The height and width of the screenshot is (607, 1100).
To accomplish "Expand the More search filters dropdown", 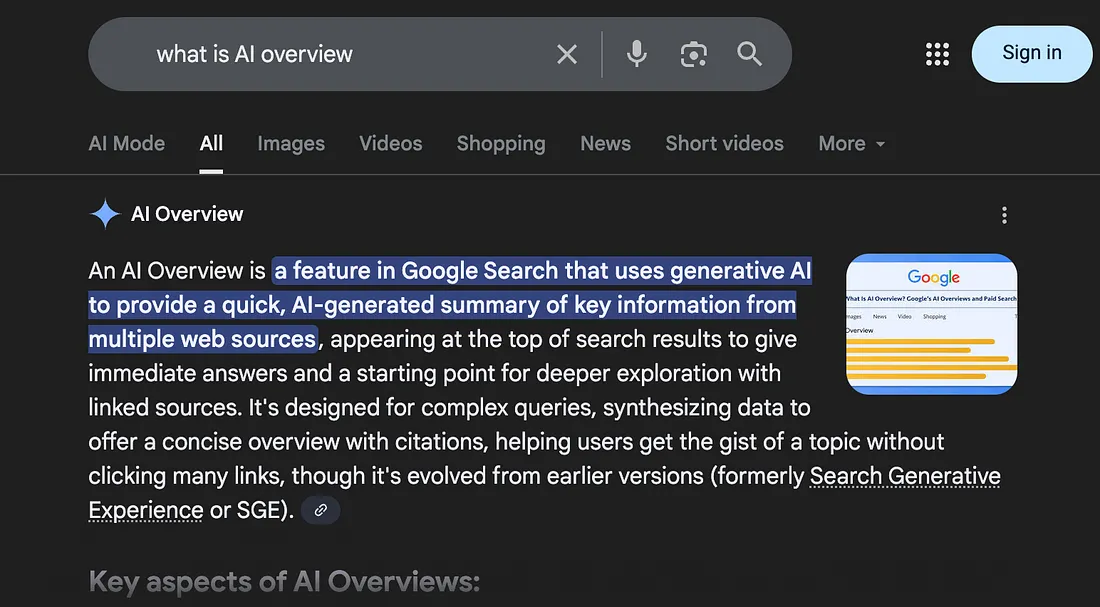I will 850,143.
